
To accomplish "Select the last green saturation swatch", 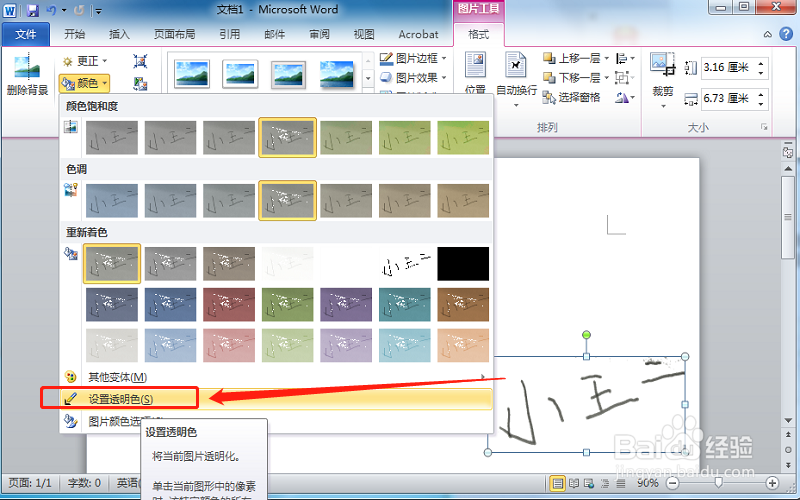I will pyautogui.click(x=463, y=137).
